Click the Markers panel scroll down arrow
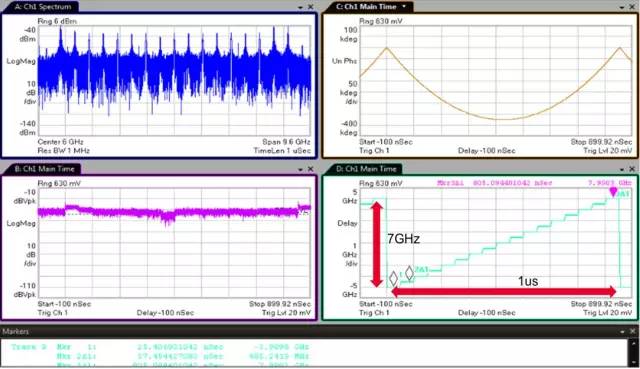The height and width of the screenshot is (369, 640). 633,361
